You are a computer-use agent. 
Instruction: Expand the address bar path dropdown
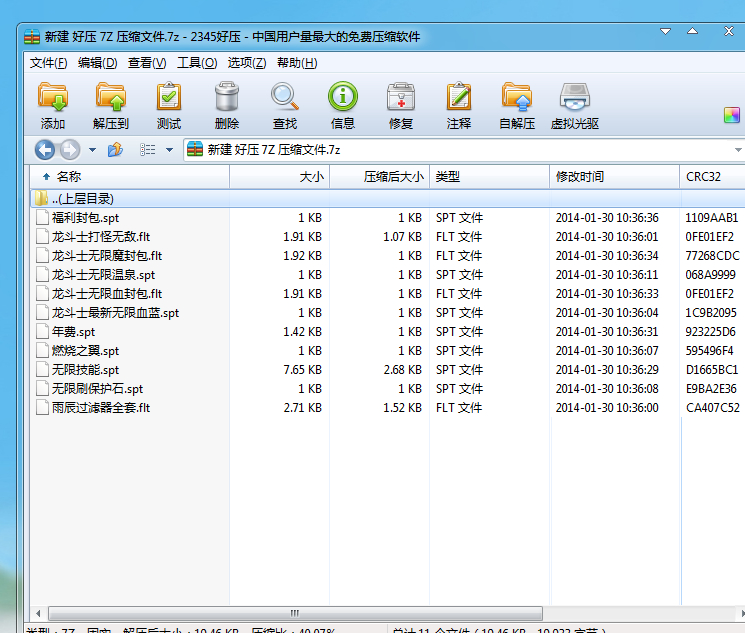tap(738, 150)
